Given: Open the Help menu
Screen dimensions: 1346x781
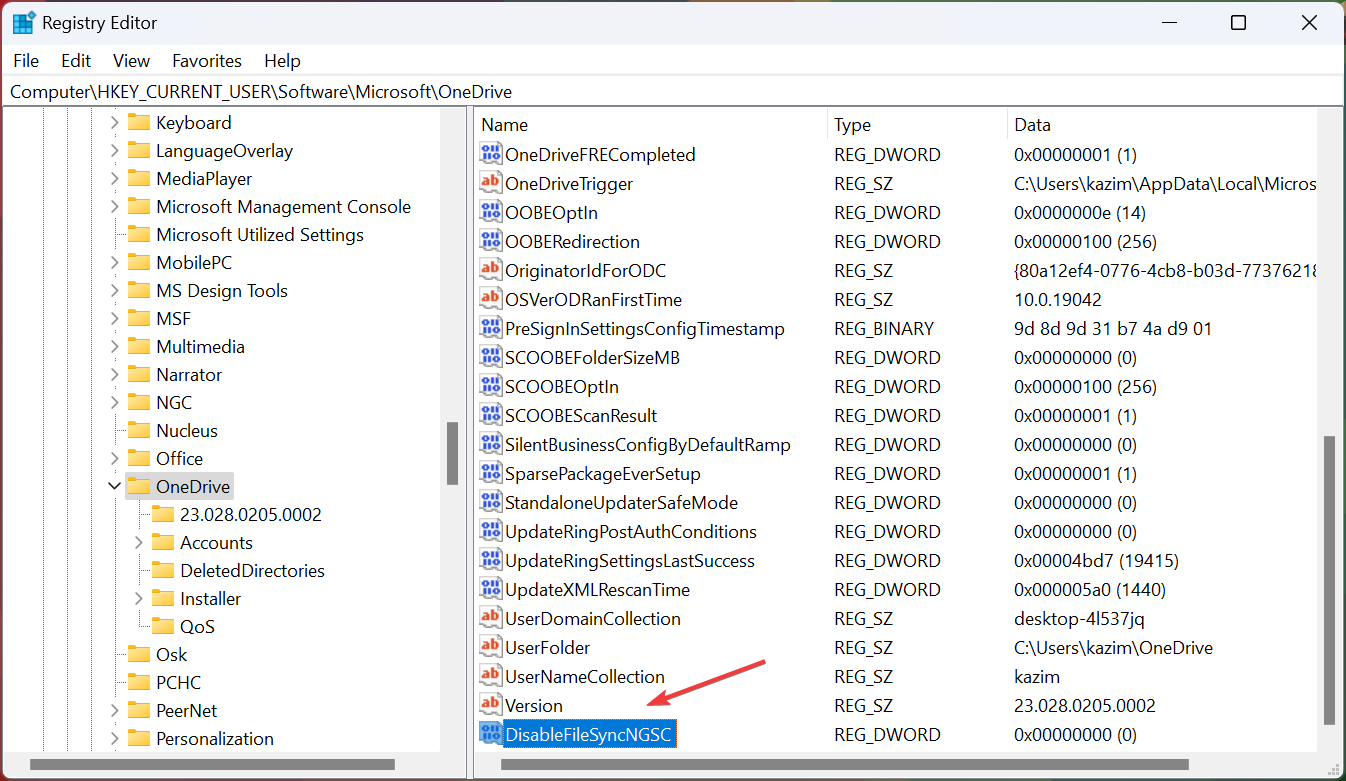Looking at the screenshot, I should pyautogui.click(x=282, y=61).
